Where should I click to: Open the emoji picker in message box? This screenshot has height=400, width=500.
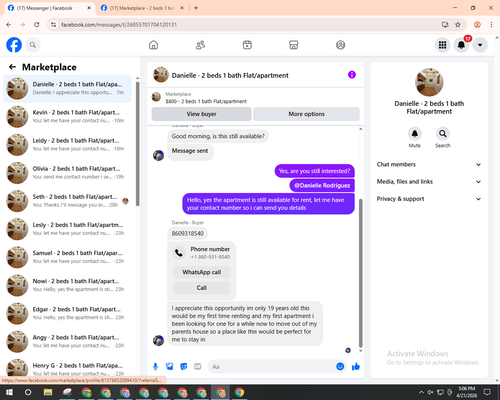pos(340,367)
